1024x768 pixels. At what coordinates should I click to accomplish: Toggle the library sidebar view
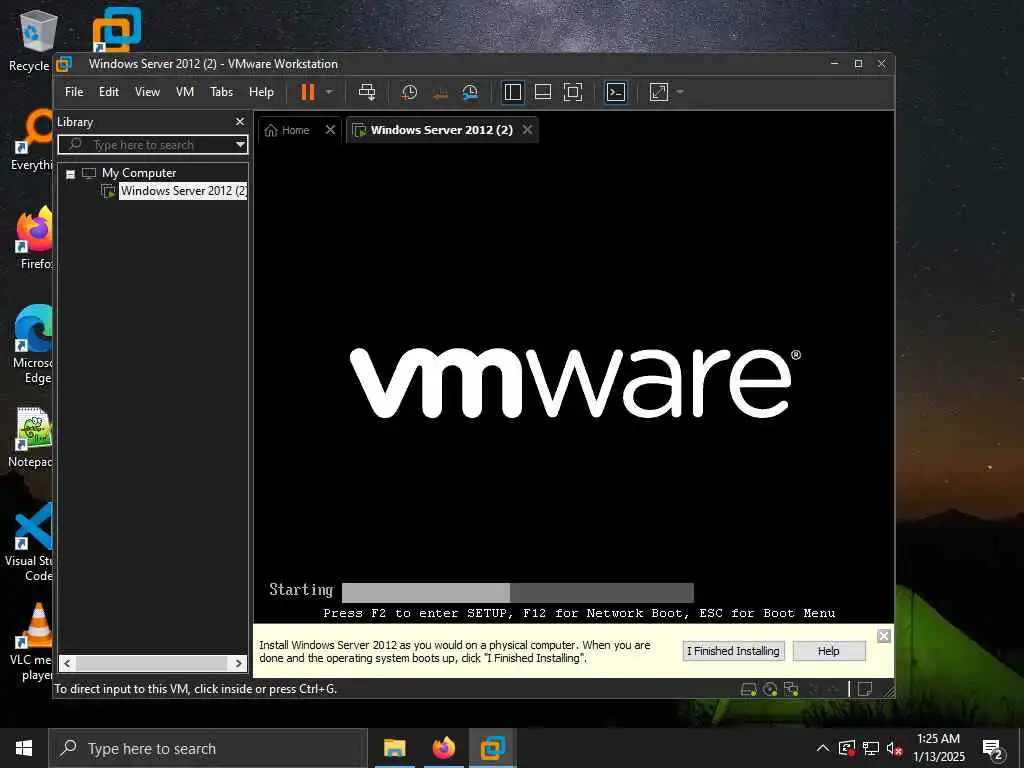click(513, 92)
